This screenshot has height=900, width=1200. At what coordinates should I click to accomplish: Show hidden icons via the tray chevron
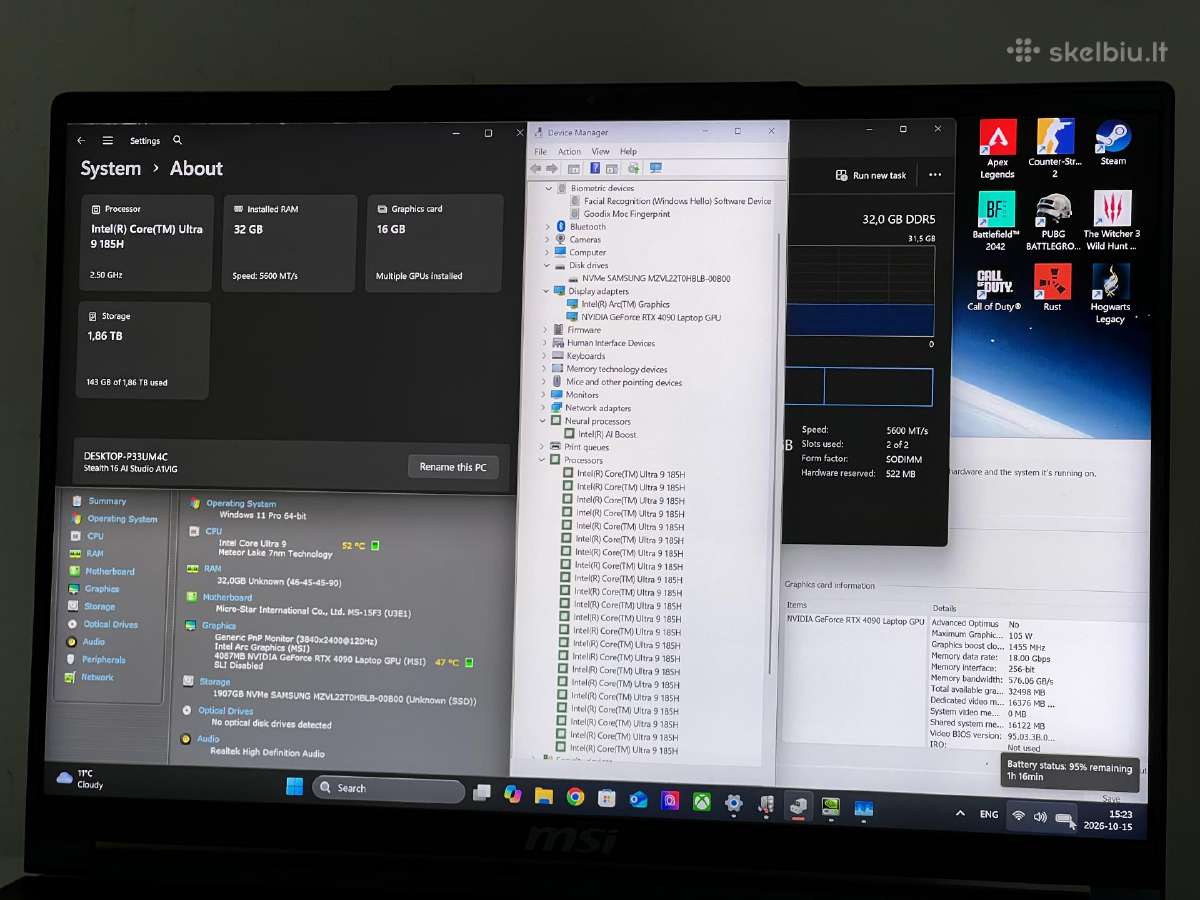tap(960, 814)
